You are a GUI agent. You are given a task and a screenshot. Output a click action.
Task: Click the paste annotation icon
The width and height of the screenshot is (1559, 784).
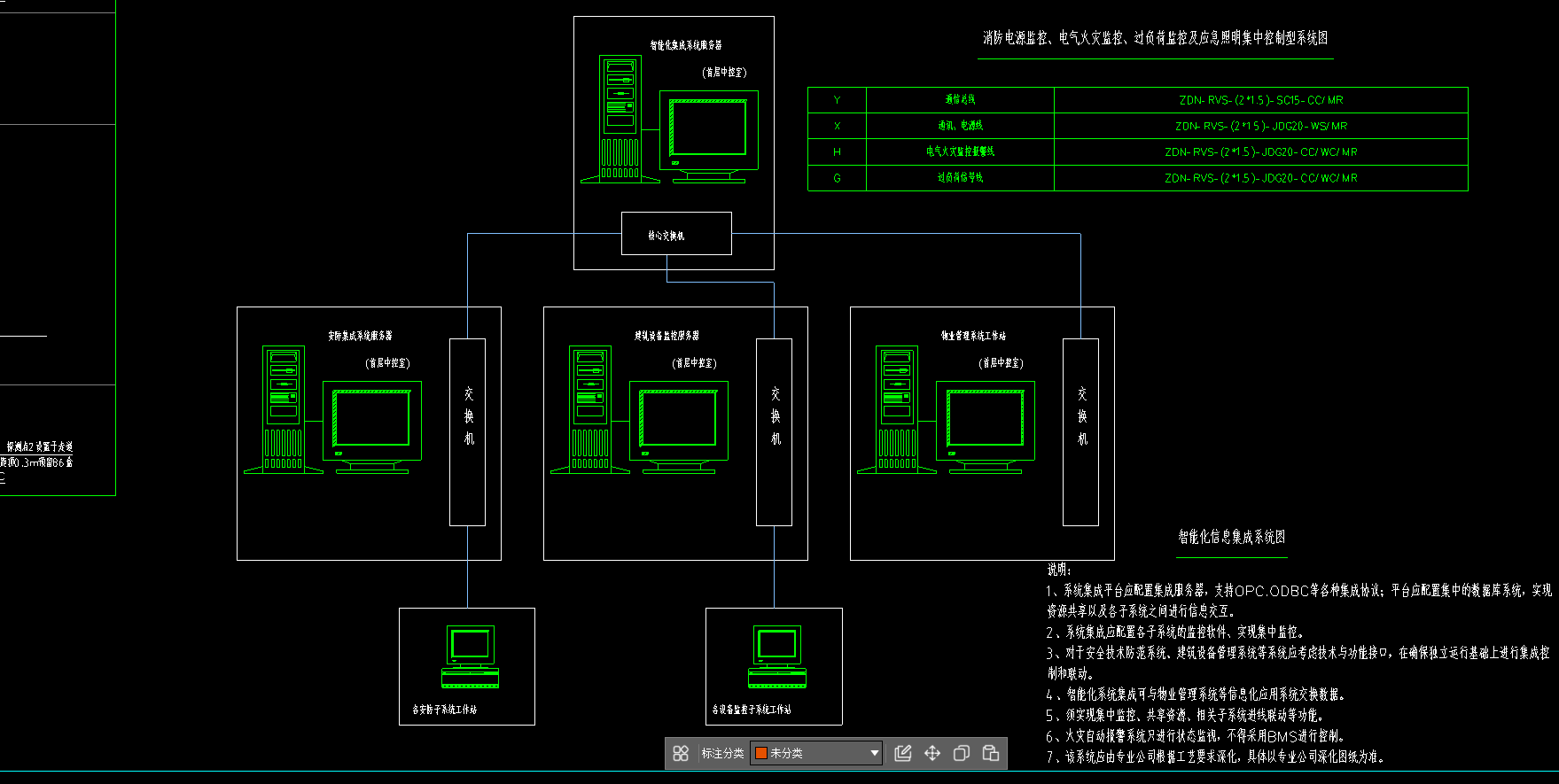click(x=991, y=753)
